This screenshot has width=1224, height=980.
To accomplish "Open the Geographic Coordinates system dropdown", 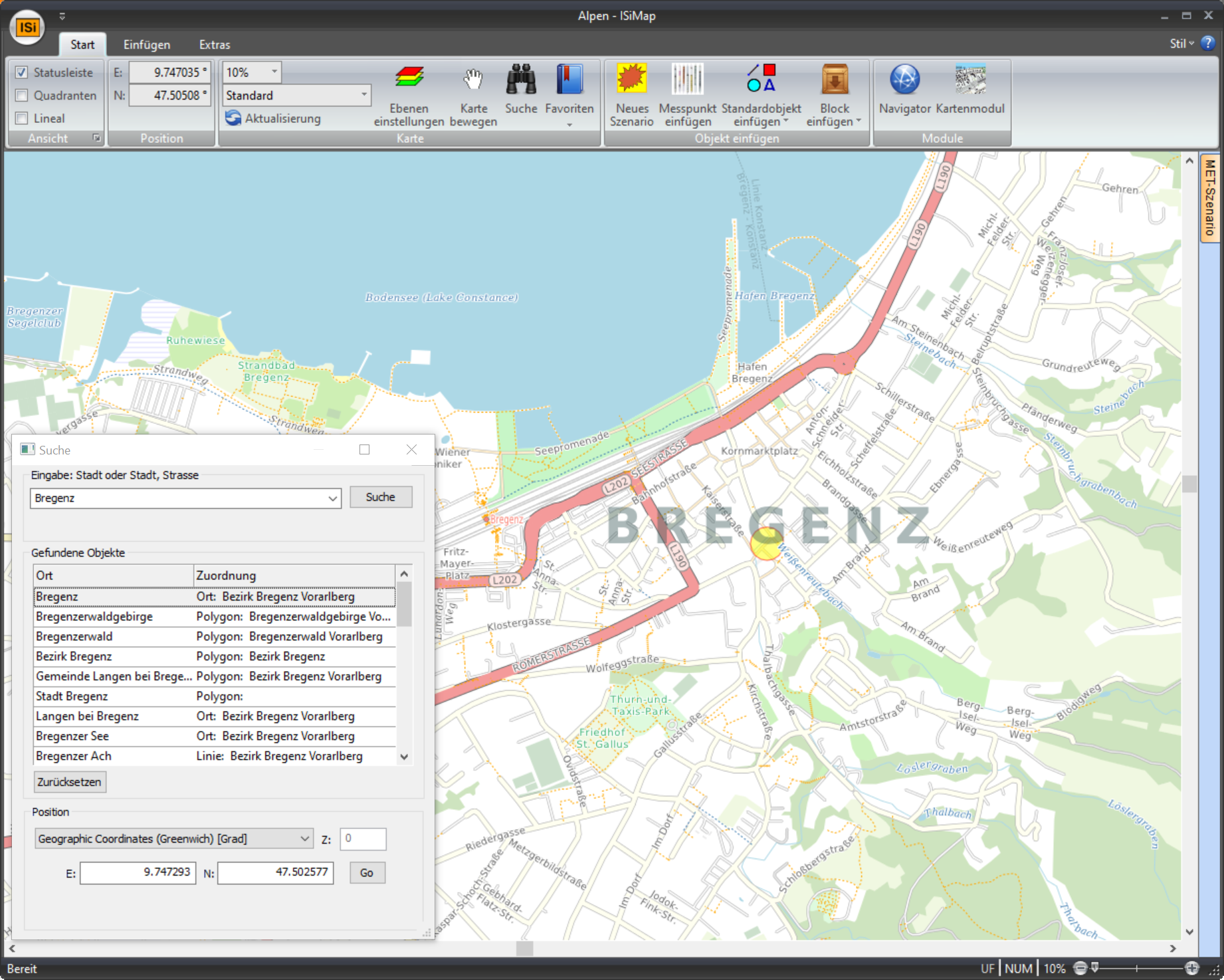I will 304,838.
